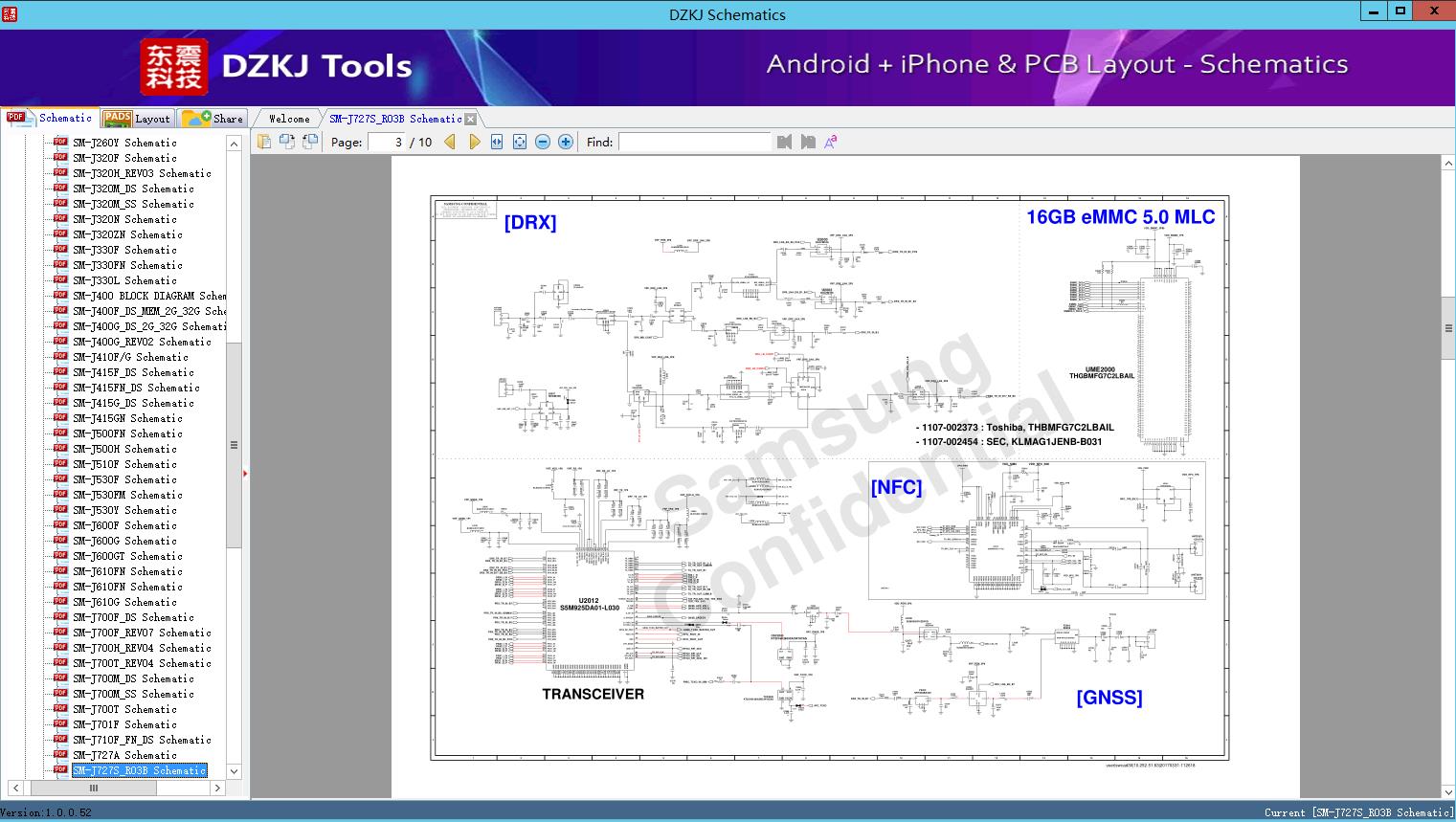The image size is (1456, 822).
Task: Click the PDF icon beside SM-J320F Schematic
Action: pyautogui.click(x=60, y=157)
